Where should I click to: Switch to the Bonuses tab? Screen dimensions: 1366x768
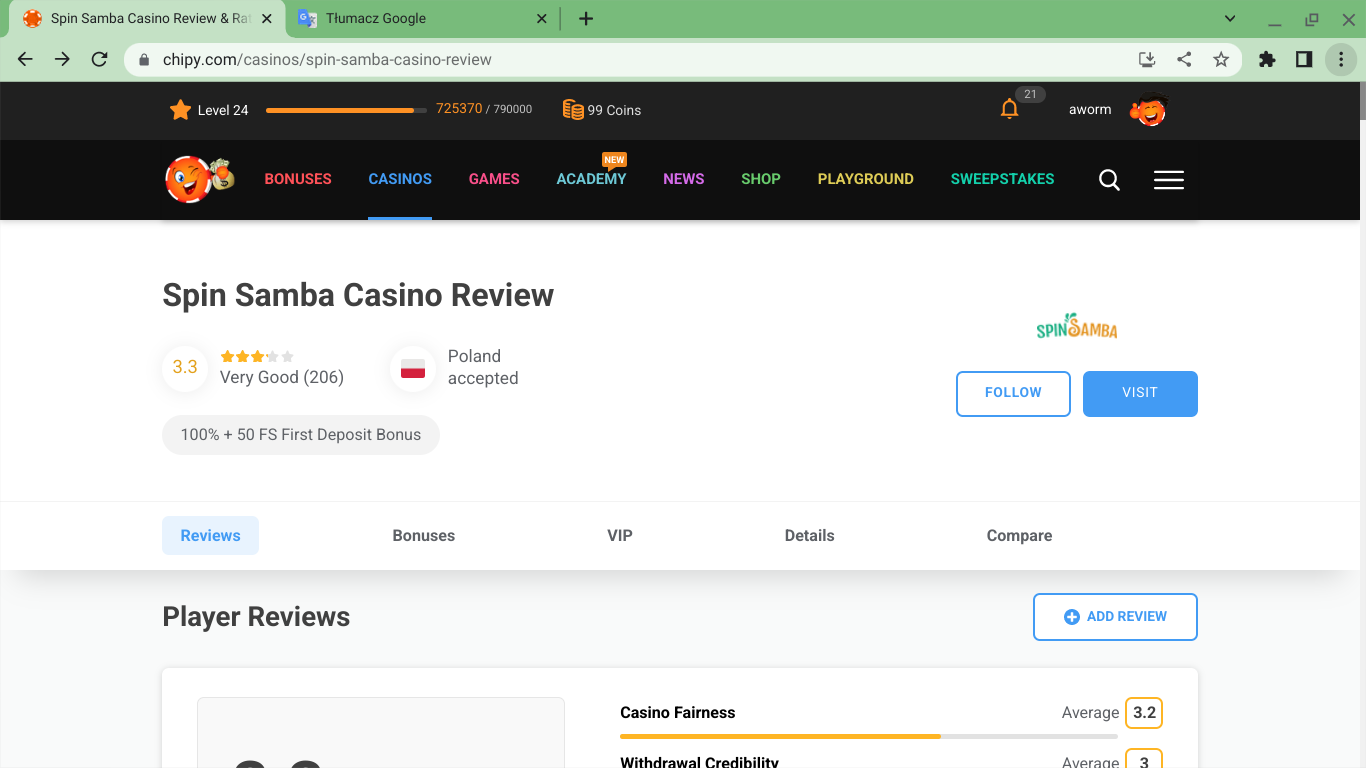click(423, 536)
